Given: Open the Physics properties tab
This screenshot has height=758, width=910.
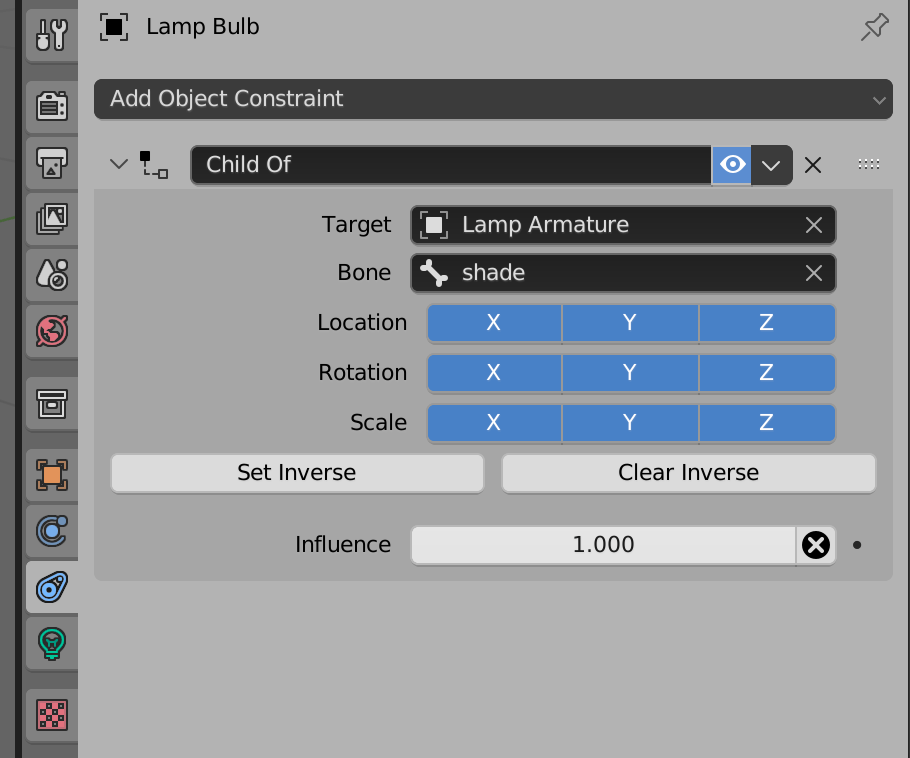Looking at the screenshot, I should [x=51, y=531].
